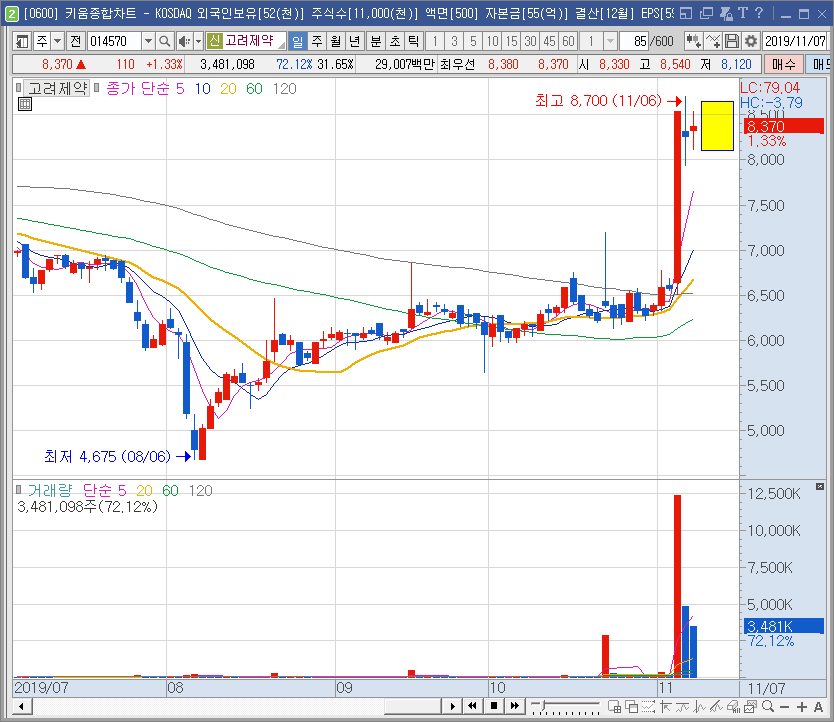Select the 45 interval preset
Image resolution: width=834 pixels, height=722 pixels.
pyautogui.click(x=549, y=41)
